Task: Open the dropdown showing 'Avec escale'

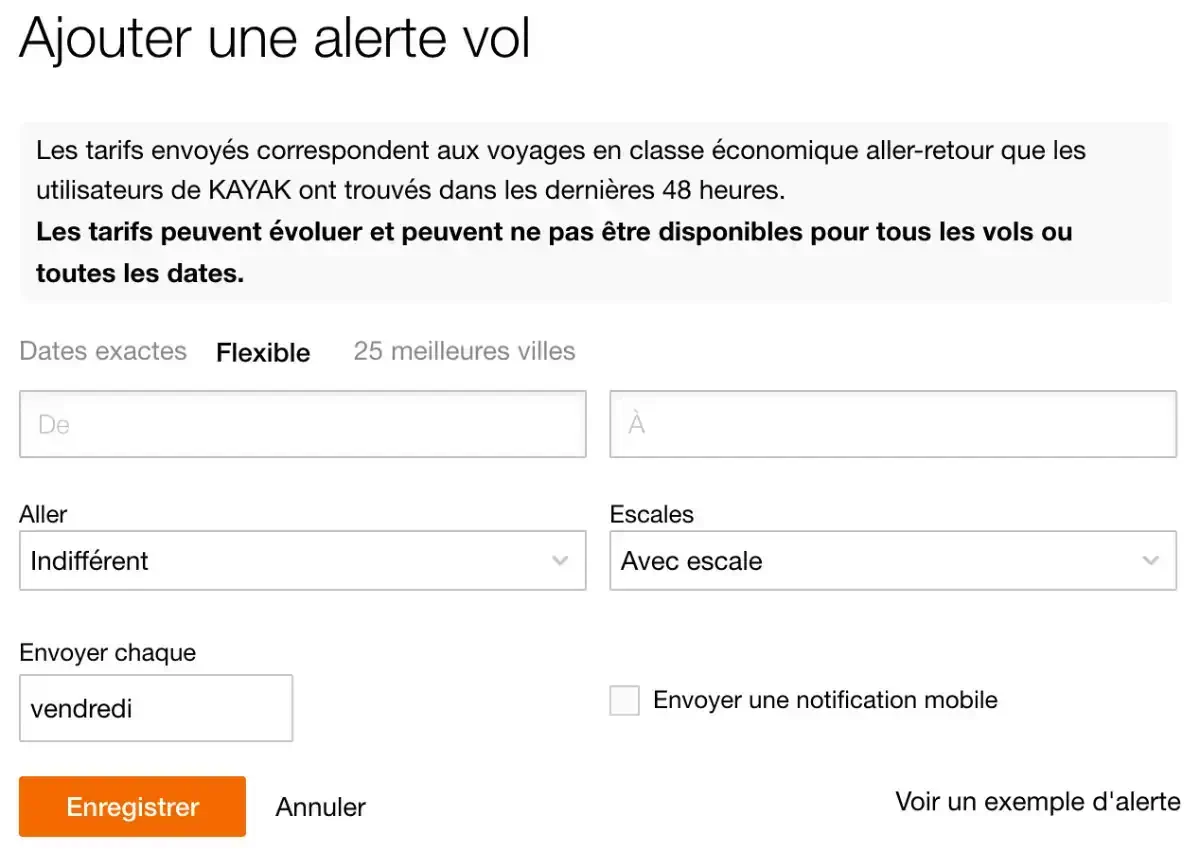Action: pos(892,561)
